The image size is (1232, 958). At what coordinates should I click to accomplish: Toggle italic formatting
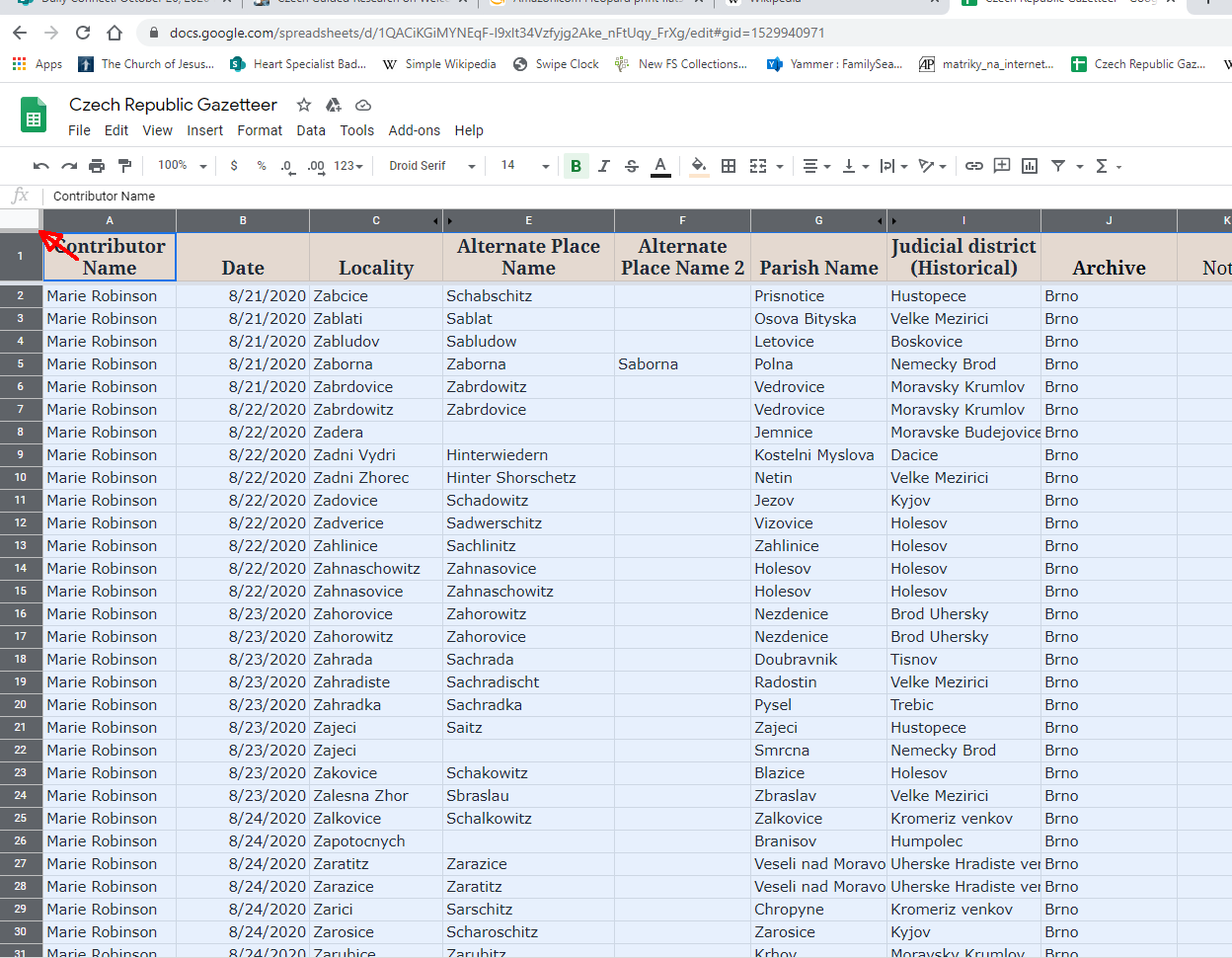click(x=604, y=166)
